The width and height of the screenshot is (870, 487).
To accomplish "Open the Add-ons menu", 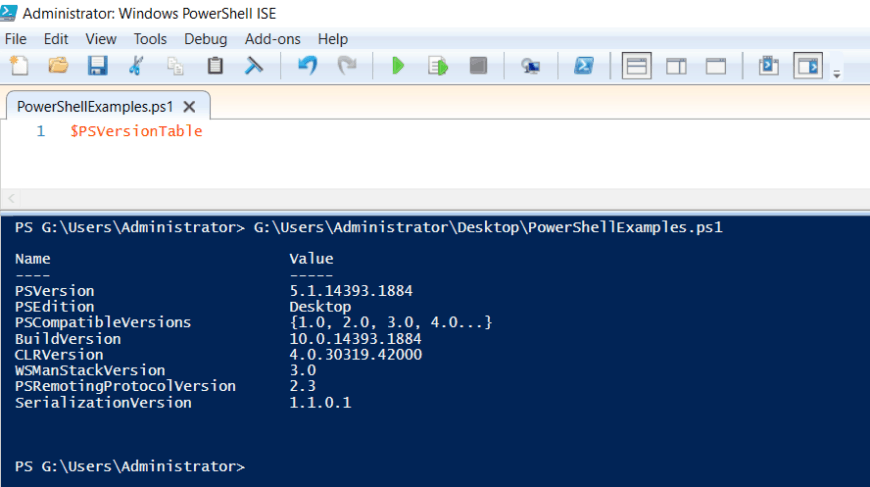I will click(273, 39).
